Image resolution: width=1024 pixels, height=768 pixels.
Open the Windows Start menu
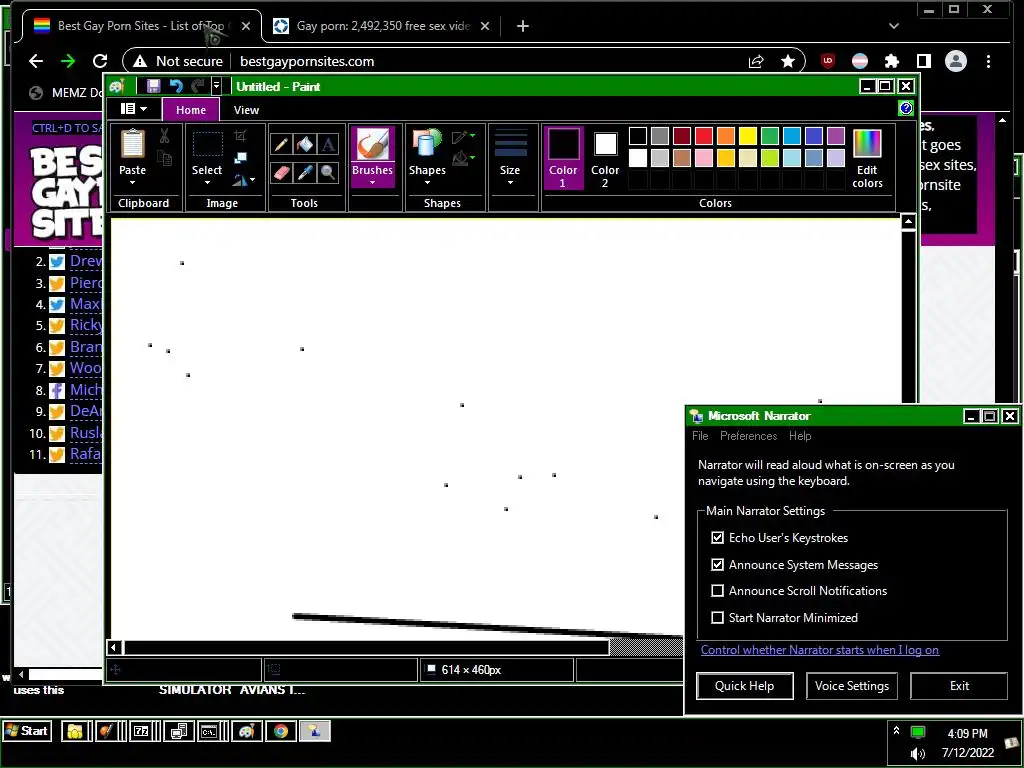(x=27, y=731)
